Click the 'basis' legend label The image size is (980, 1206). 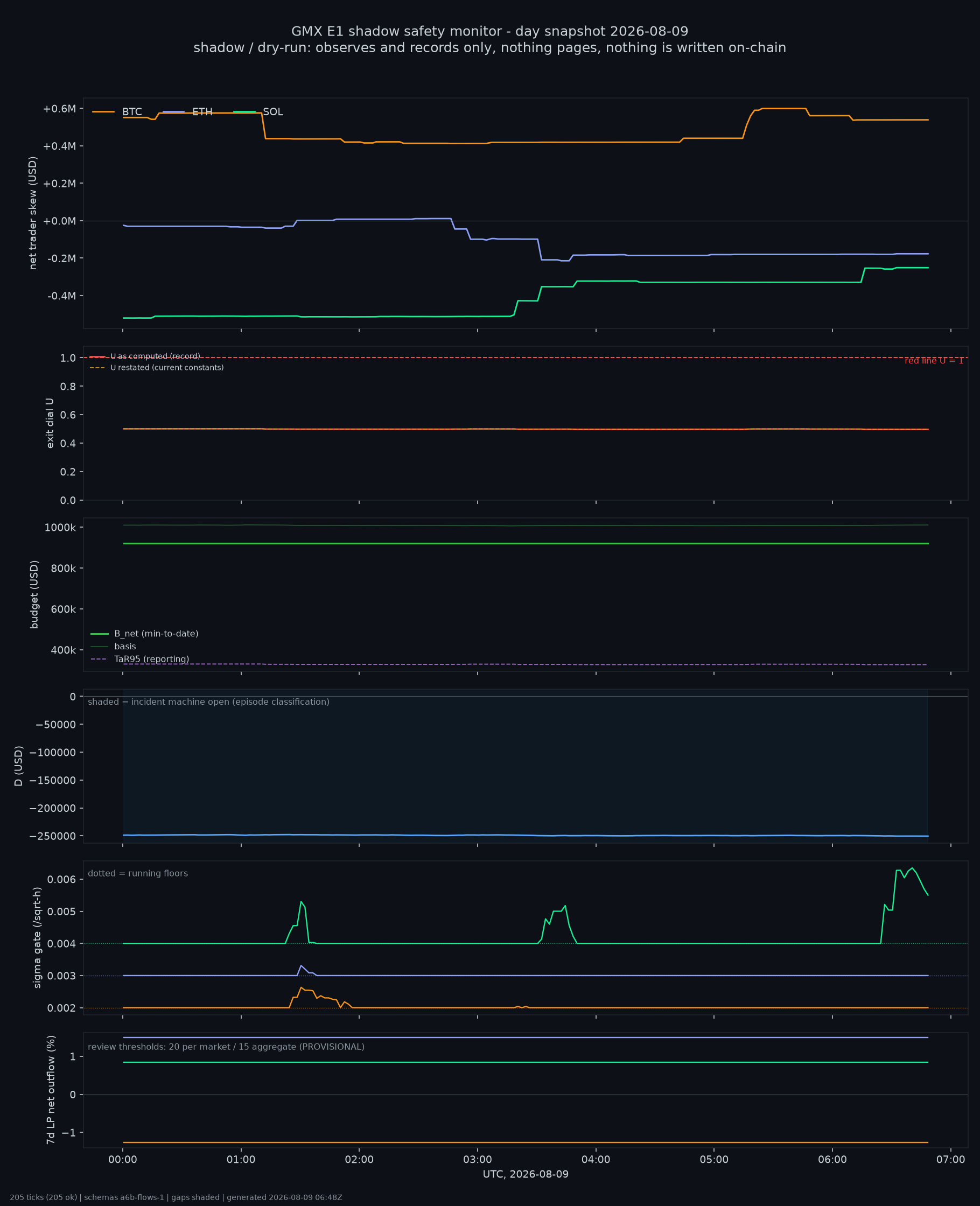point(125,647)
